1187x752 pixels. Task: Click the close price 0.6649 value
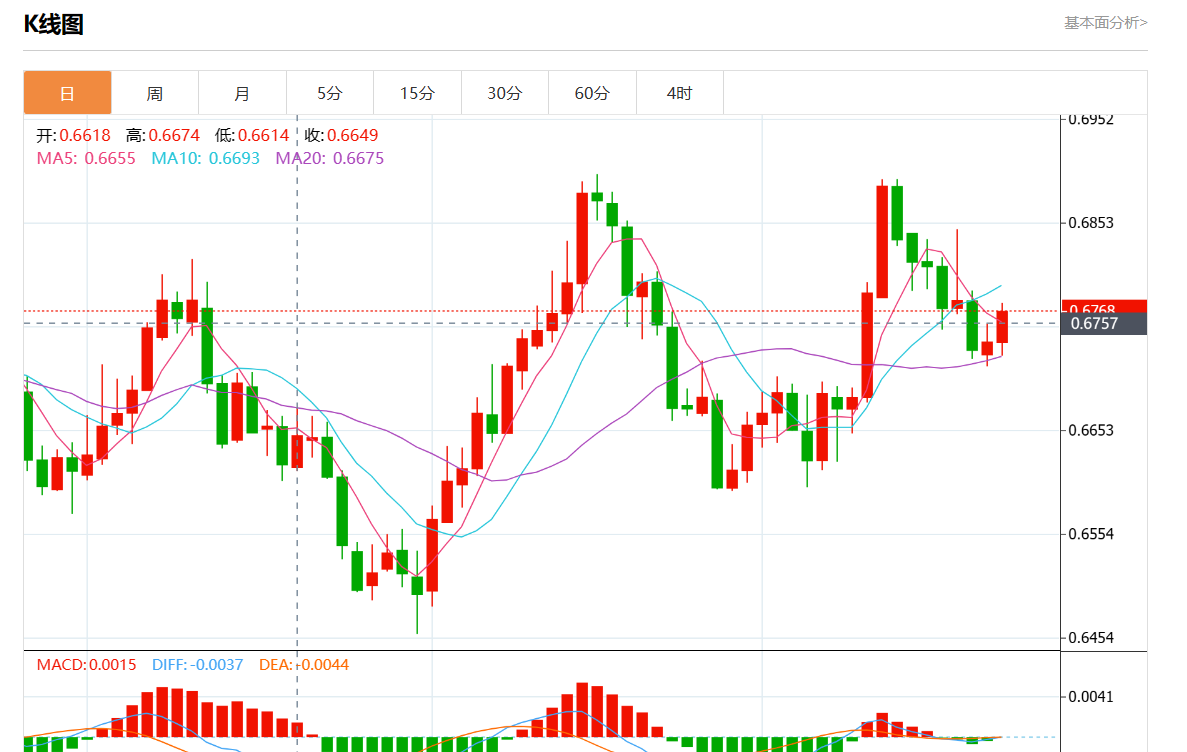pos(353,135)
